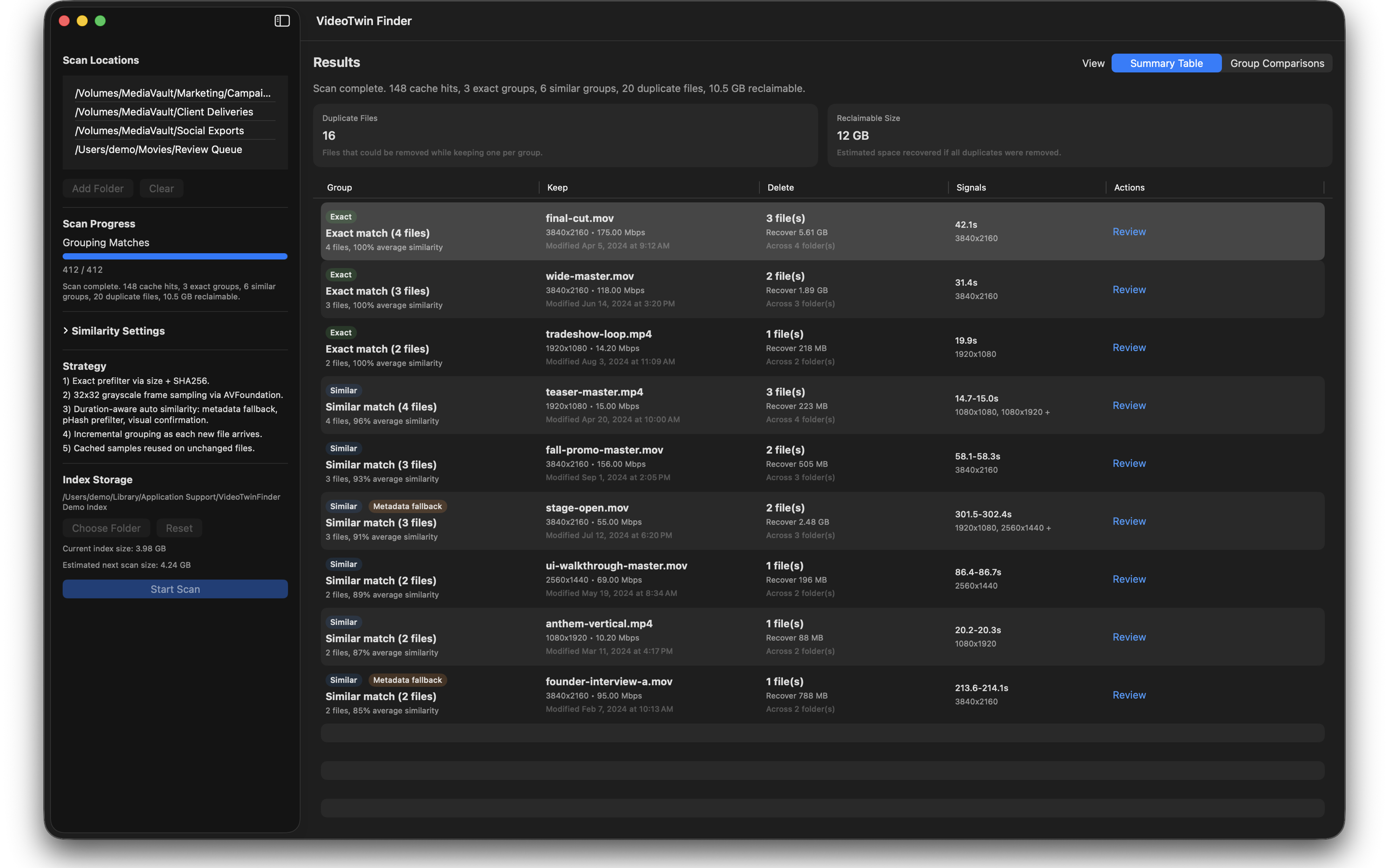1389x868 pixels.
Task: Select the Summary Table view
Action: [x=1166, y=63]
